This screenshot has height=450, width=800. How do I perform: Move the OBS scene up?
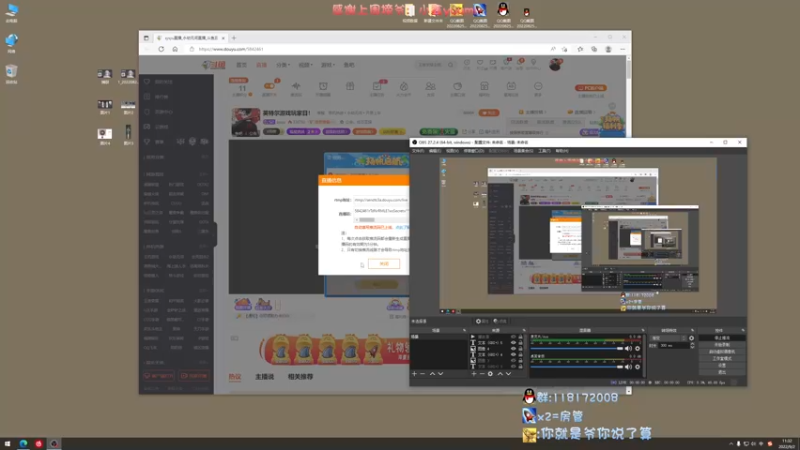click(433, 374)
